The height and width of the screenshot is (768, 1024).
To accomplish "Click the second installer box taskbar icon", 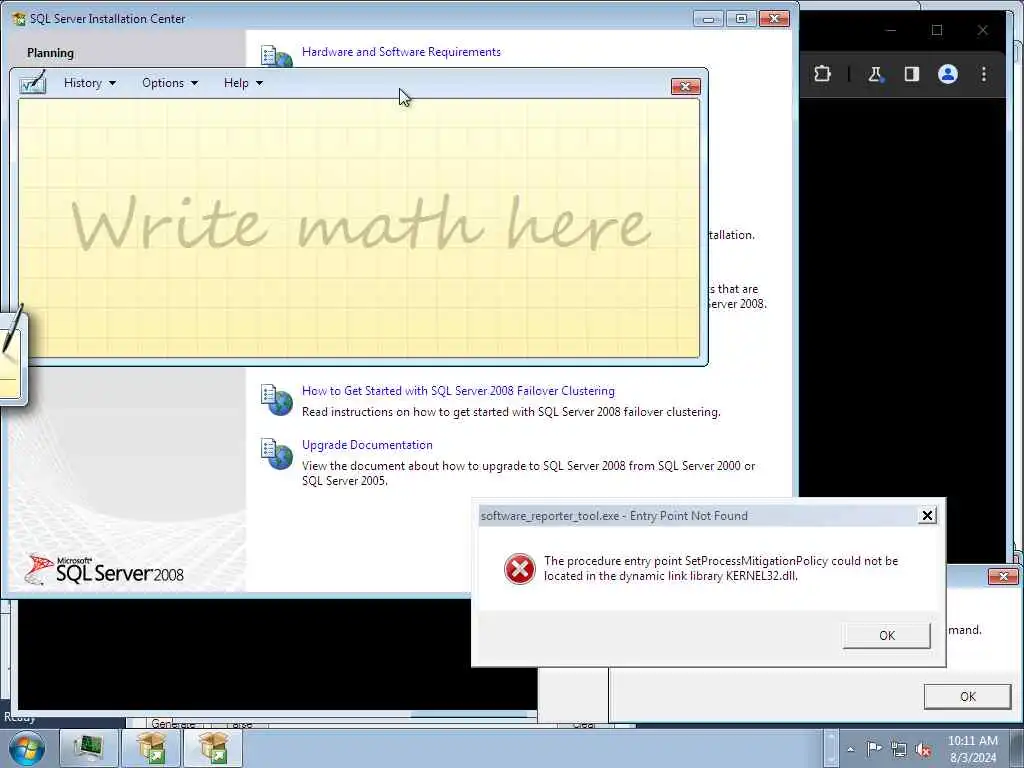I will 213,748.
